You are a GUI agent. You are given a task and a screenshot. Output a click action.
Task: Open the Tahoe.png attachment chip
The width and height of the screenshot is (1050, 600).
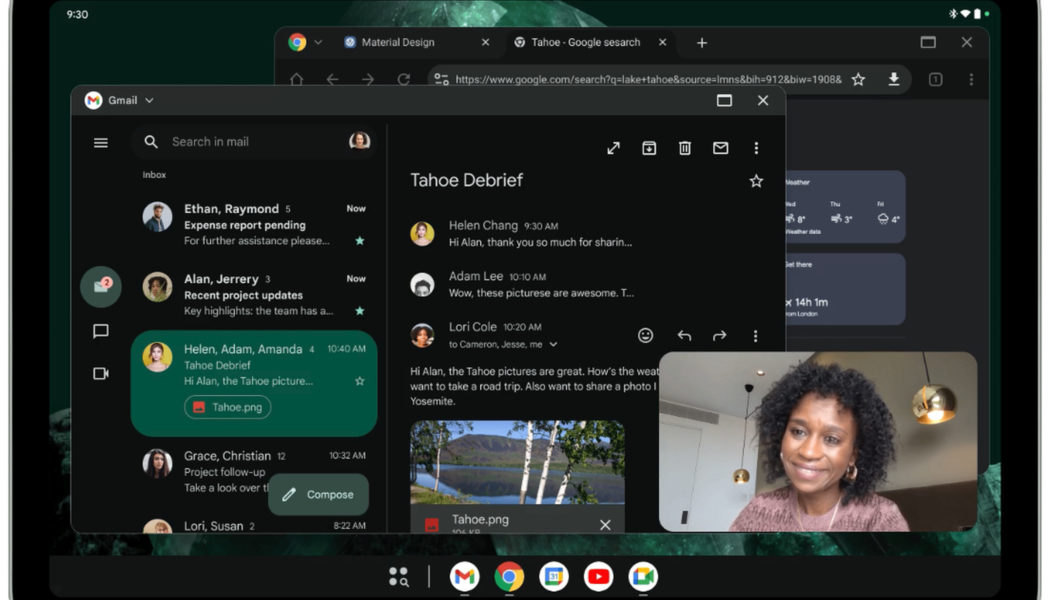pyautogui.click(x=226, y=407)
